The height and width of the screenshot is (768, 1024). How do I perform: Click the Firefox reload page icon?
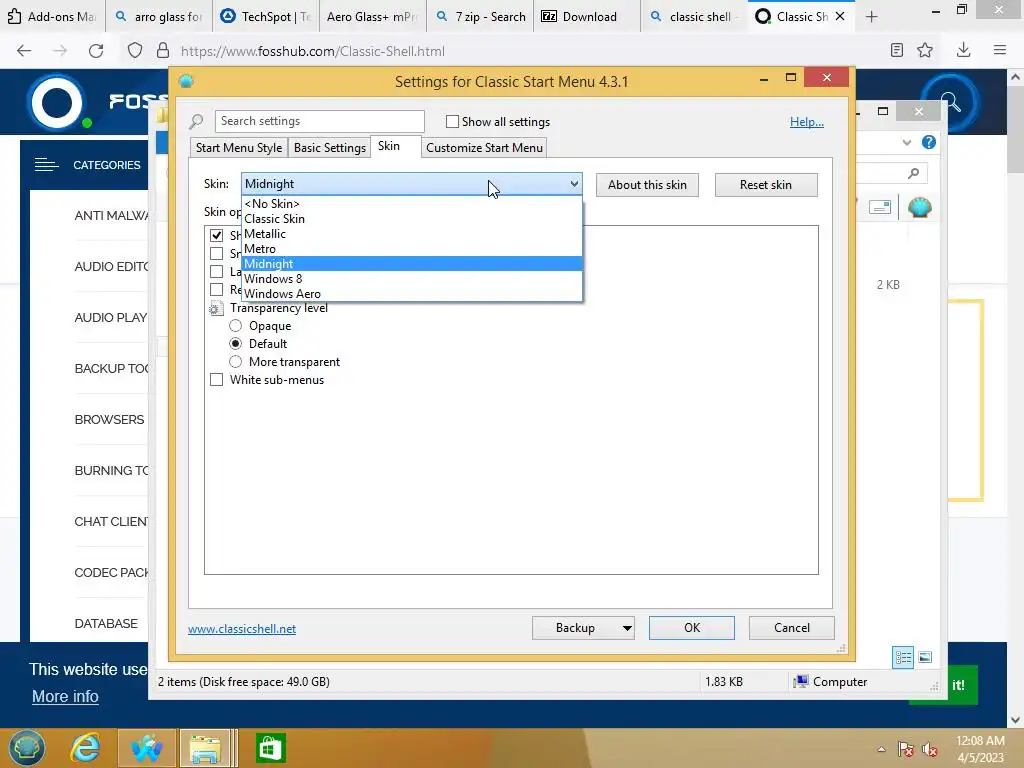click(x=96, y=51)
